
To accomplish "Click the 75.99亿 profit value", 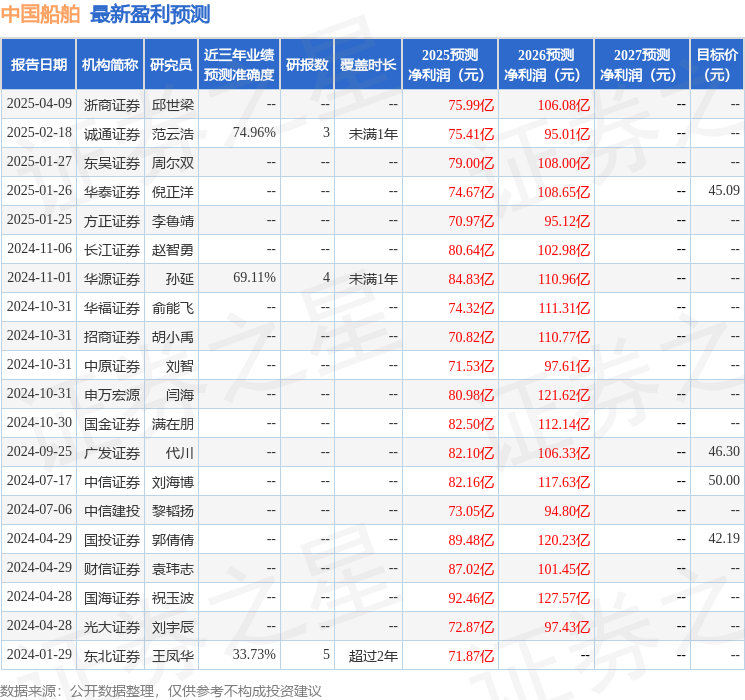I will pyautogui.click(x=471, y=105).
